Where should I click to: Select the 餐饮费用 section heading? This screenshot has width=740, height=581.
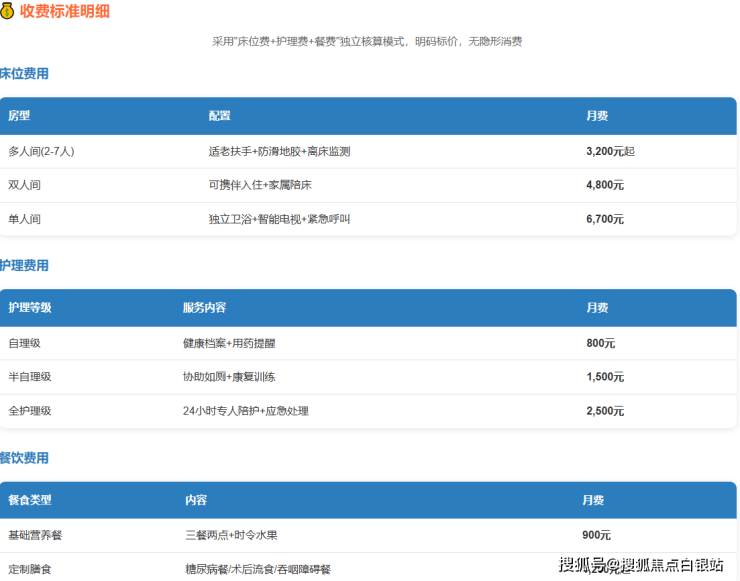(x=24, y=458)
